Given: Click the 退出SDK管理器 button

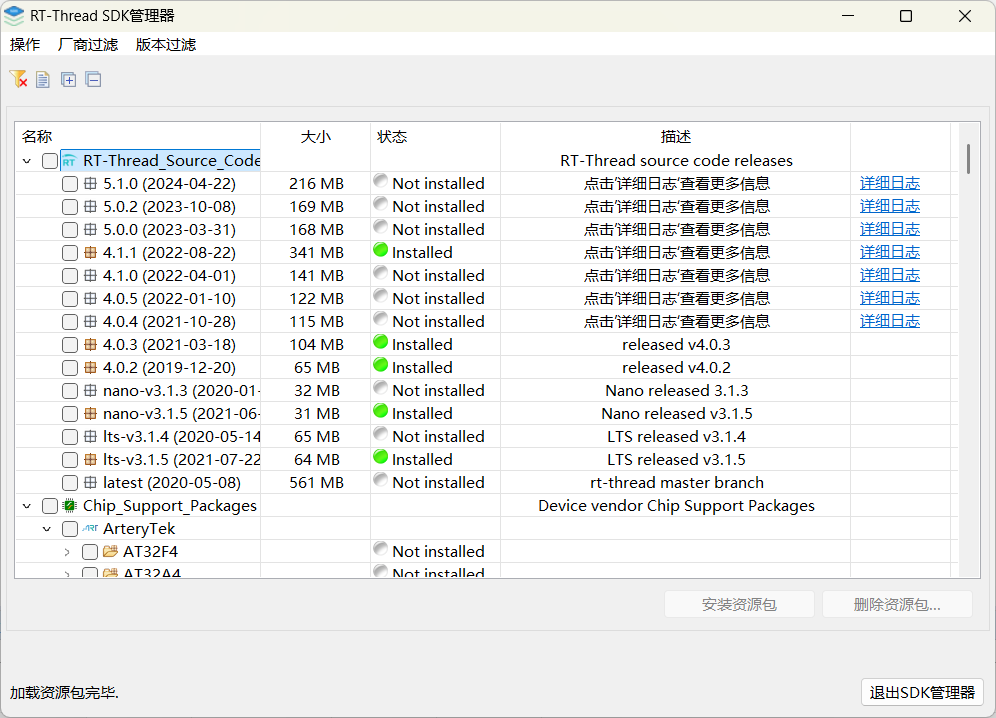Looking at the screenshot, I should pos(922,693).
